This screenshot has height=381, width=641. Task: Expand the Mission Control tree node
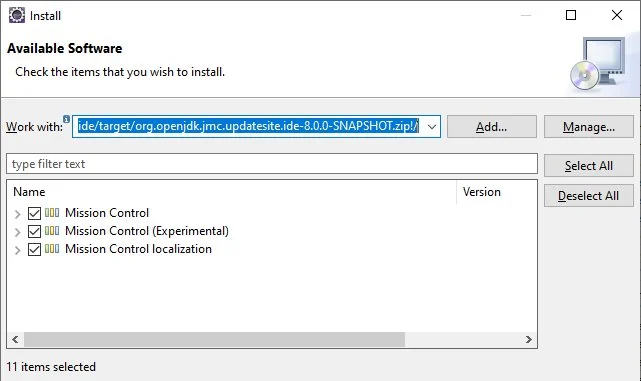coord(17,214)
